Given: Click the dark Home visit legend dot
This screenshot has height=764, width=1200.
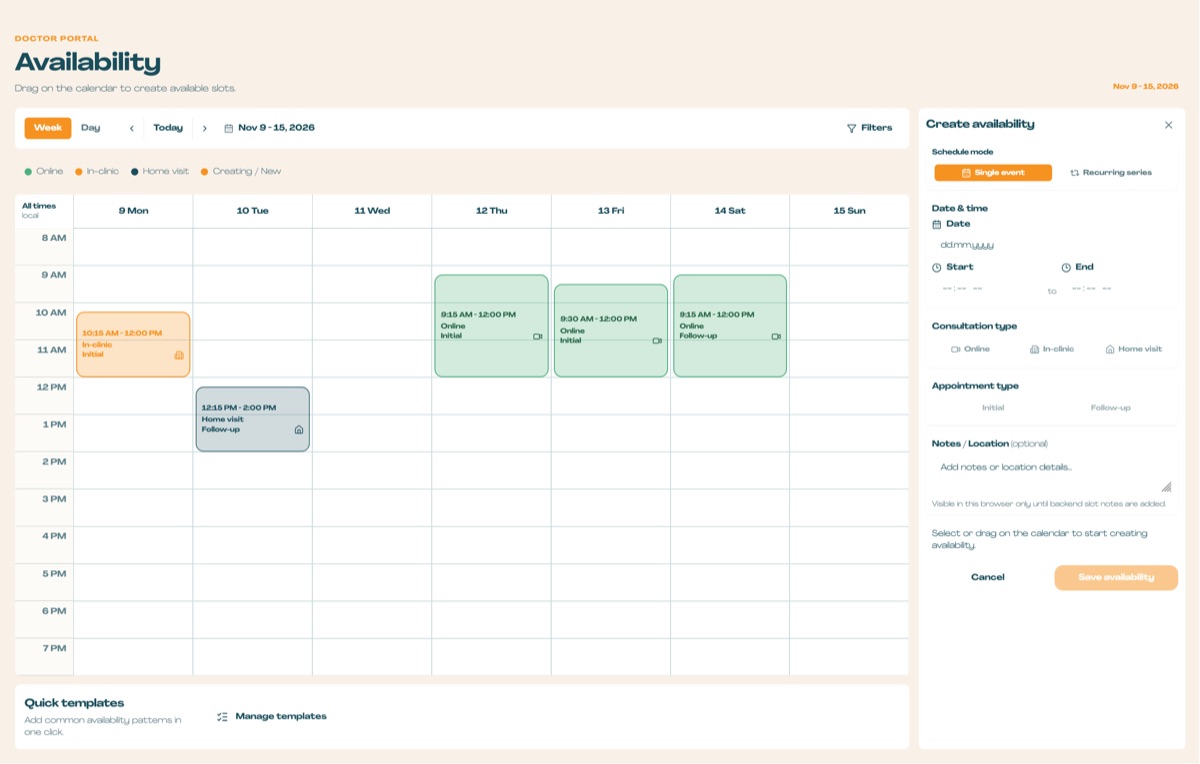Looking at the screenshot, I should click(135, 172).
